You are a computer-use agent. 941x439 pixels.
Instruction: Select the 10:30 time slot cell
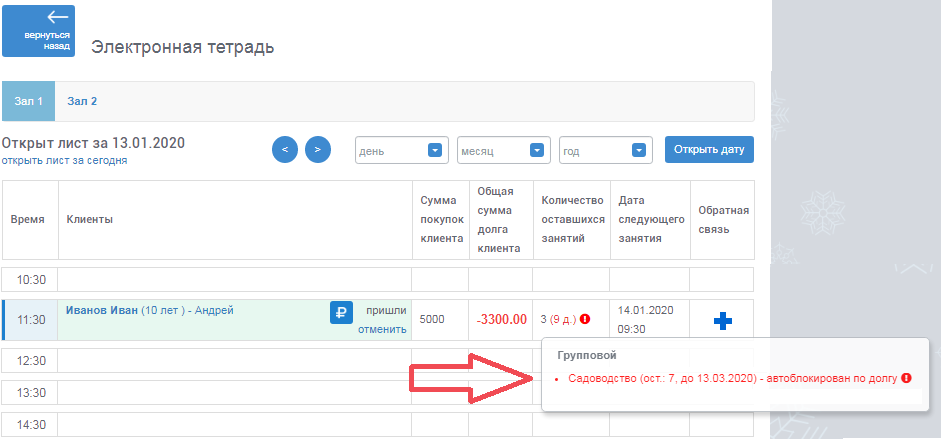(29, 280)
